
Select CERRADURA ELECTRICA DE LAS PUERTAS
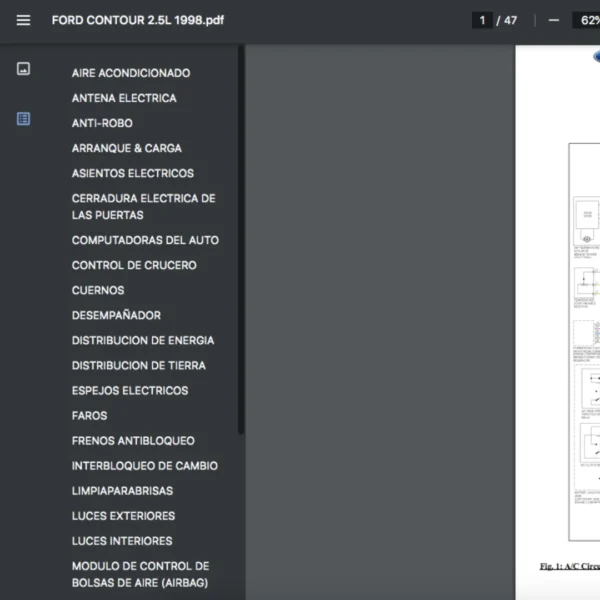click(143, 206)
